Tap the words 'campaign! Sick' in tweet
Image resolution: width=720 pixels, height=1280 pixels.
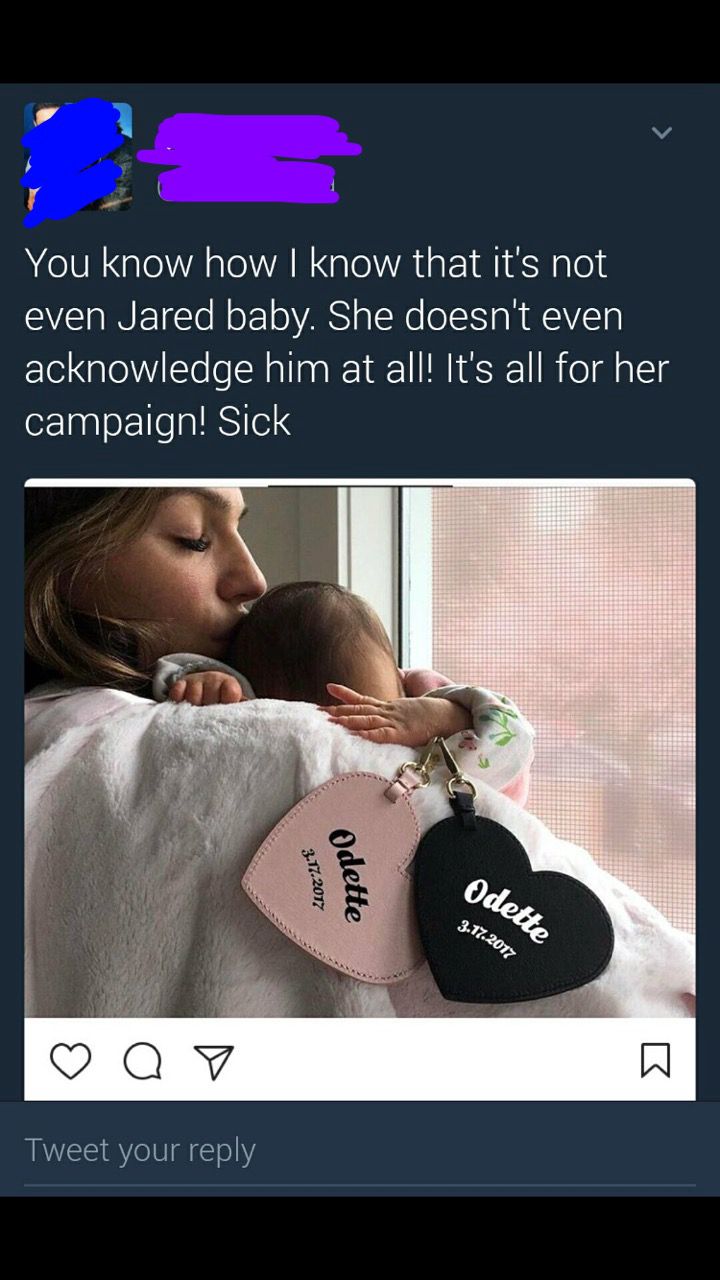[x=157, y=422]
